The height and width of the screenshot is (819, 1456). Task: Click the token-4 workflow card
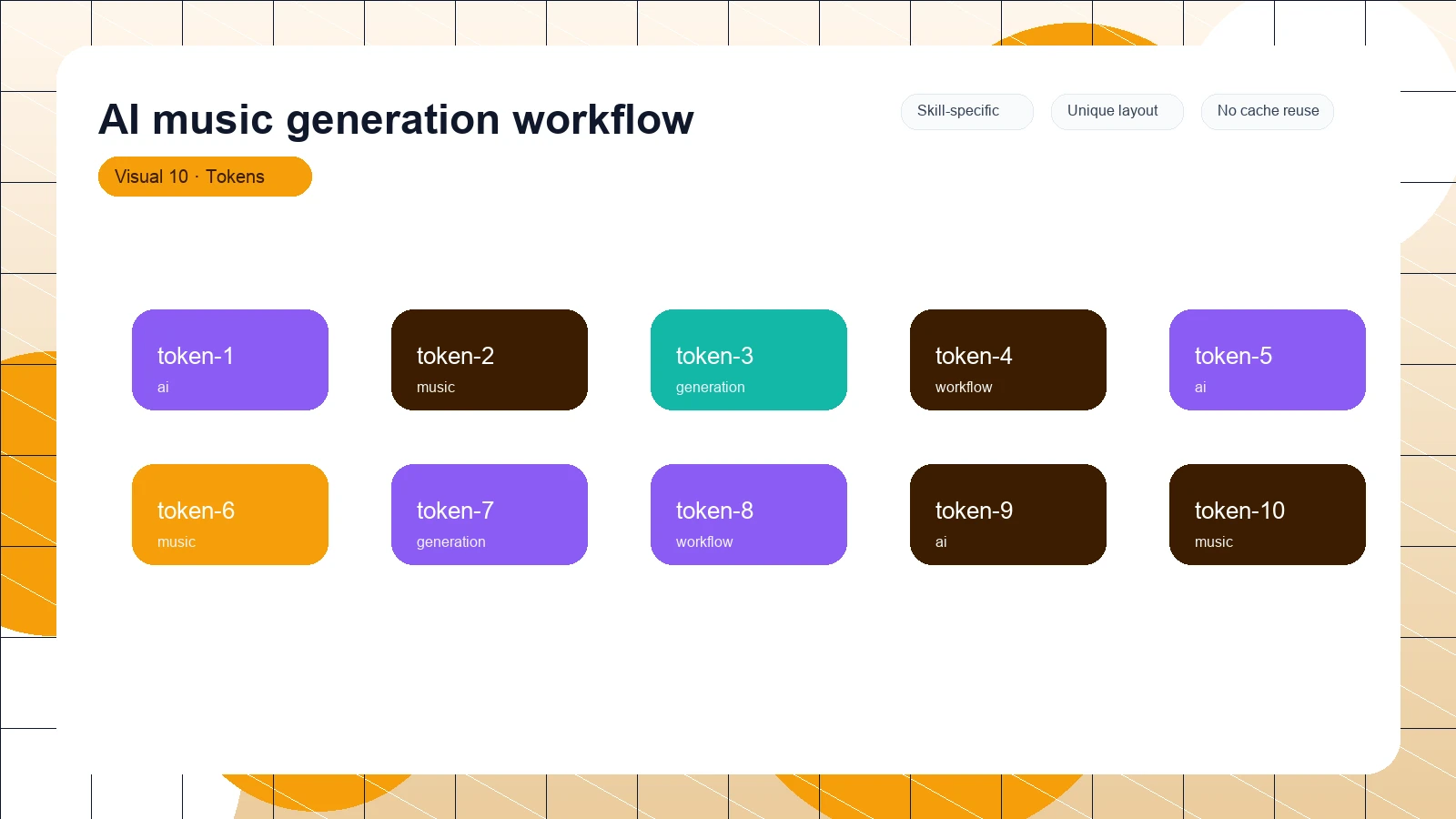1008,359
